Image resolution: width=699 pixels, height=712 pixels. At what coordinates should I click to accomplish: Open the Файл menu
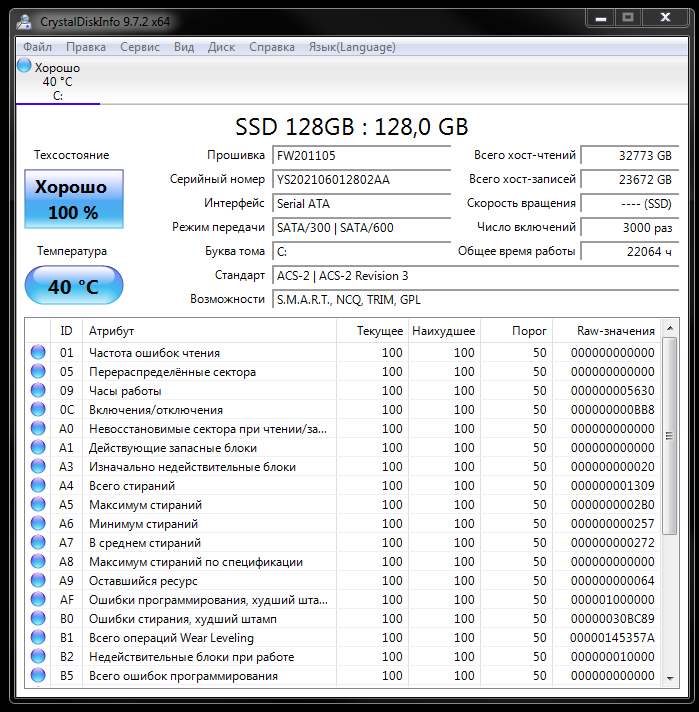click(38, 47)
